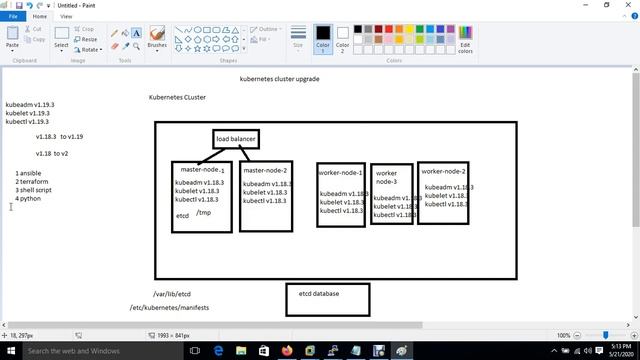Open the Paste dropdown arrow
The image size is (640, 360).
click(x=12, y=51)
